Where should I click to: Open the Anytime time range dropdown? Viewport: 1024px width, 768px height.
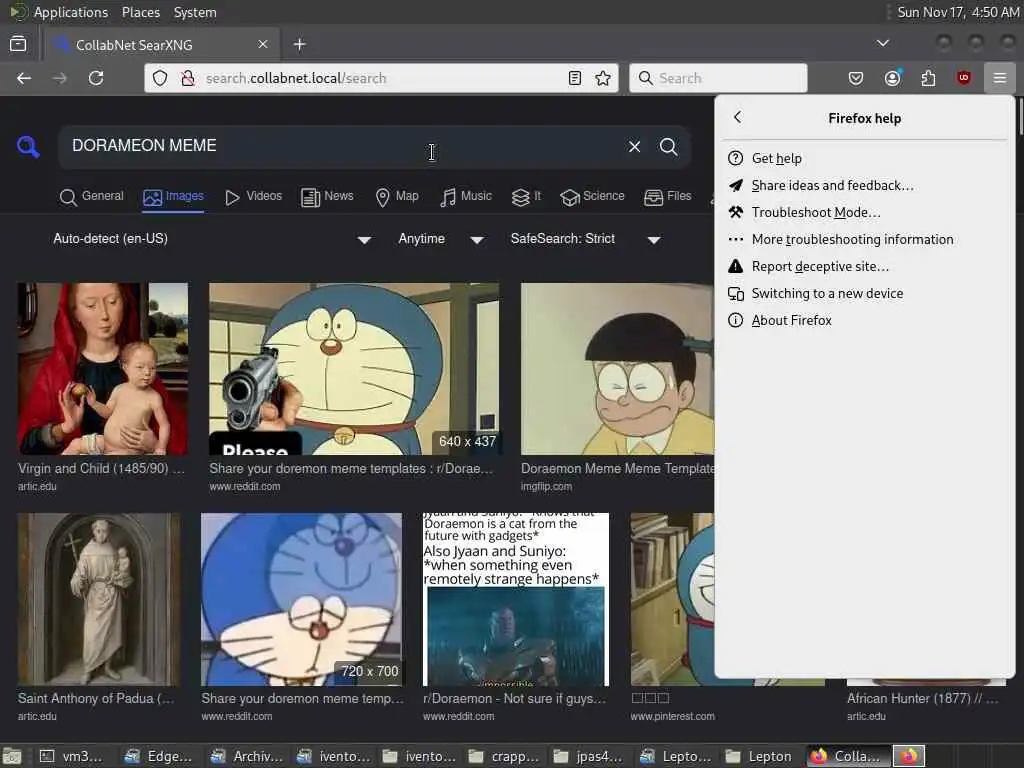coord(440,239)
